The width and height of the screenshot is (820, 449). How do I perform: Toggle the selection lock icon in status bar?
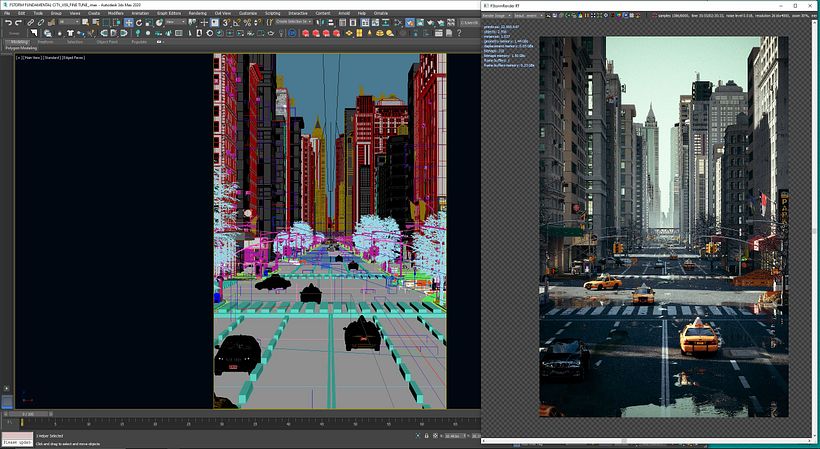[426, 435]
